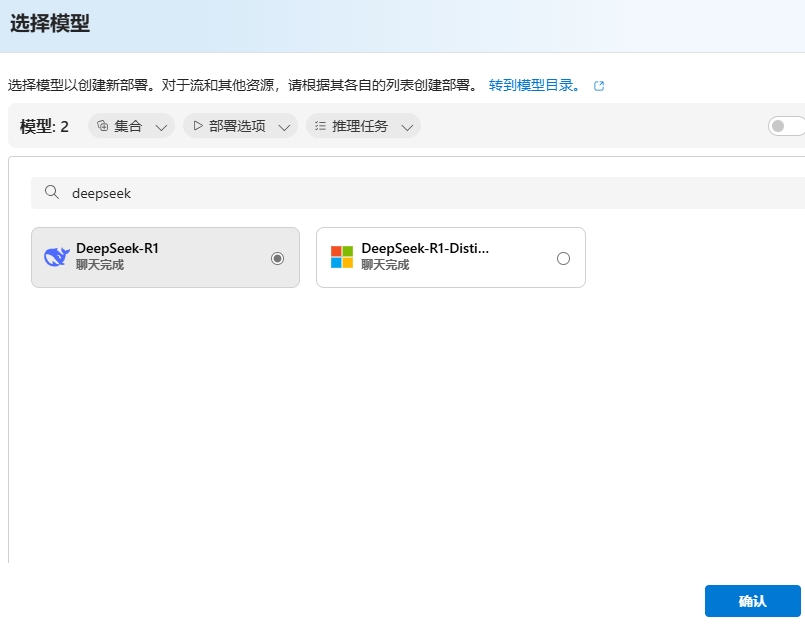Click the search field containing deepseek
Image resolution: width=805 pixels, height=624 pixels.
[418, 193]
